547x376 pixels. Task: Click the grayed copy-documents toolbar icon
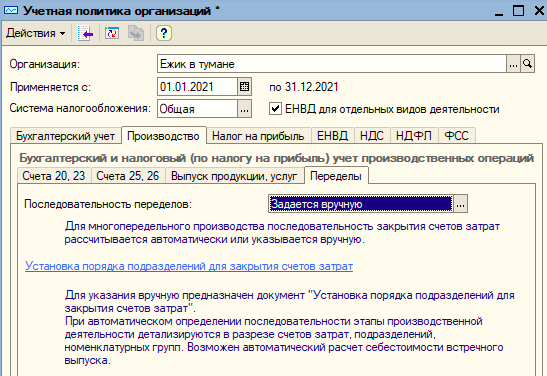click(x=136, y=33)
